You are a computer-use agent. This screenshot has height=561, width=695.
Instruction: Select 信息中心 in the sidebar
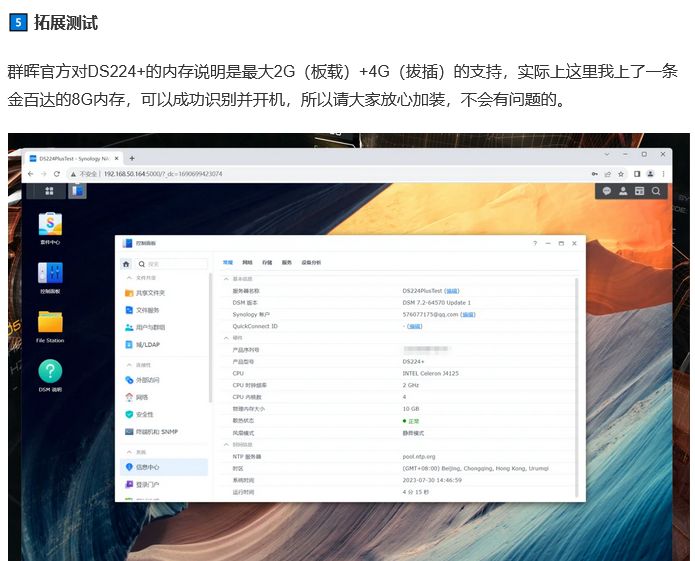pyautogui.click(x=164, y=468)
